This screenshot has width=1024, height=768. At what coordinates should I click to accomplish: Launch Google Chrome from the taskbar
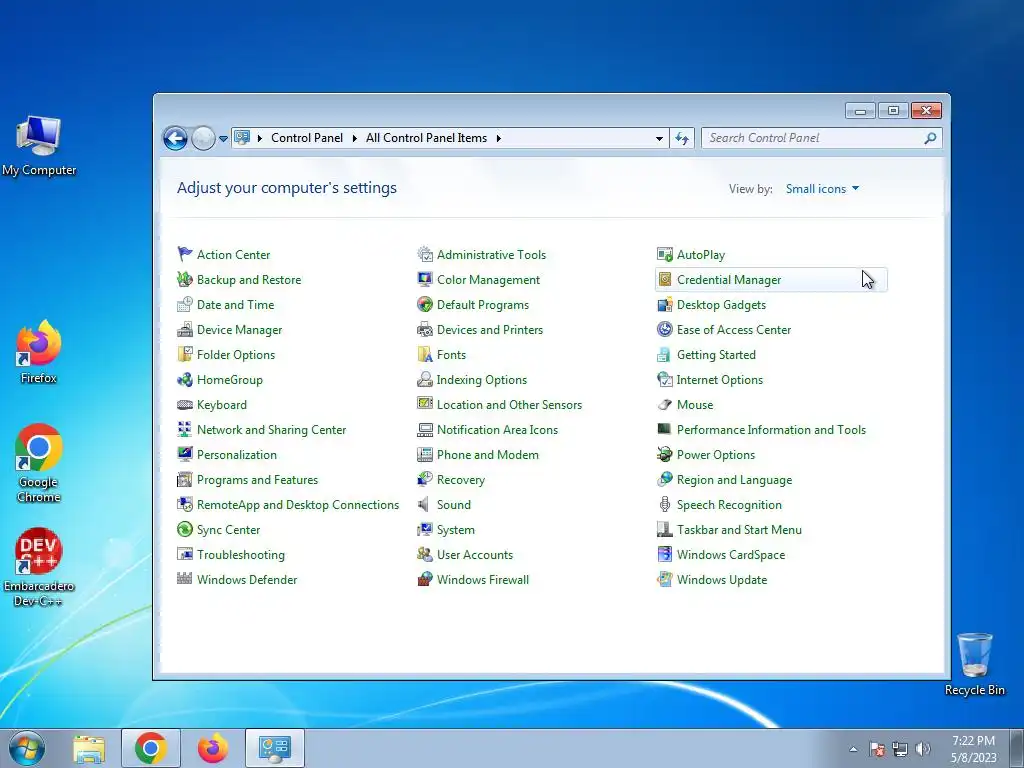pyautogui.click(x=151, y=748)
